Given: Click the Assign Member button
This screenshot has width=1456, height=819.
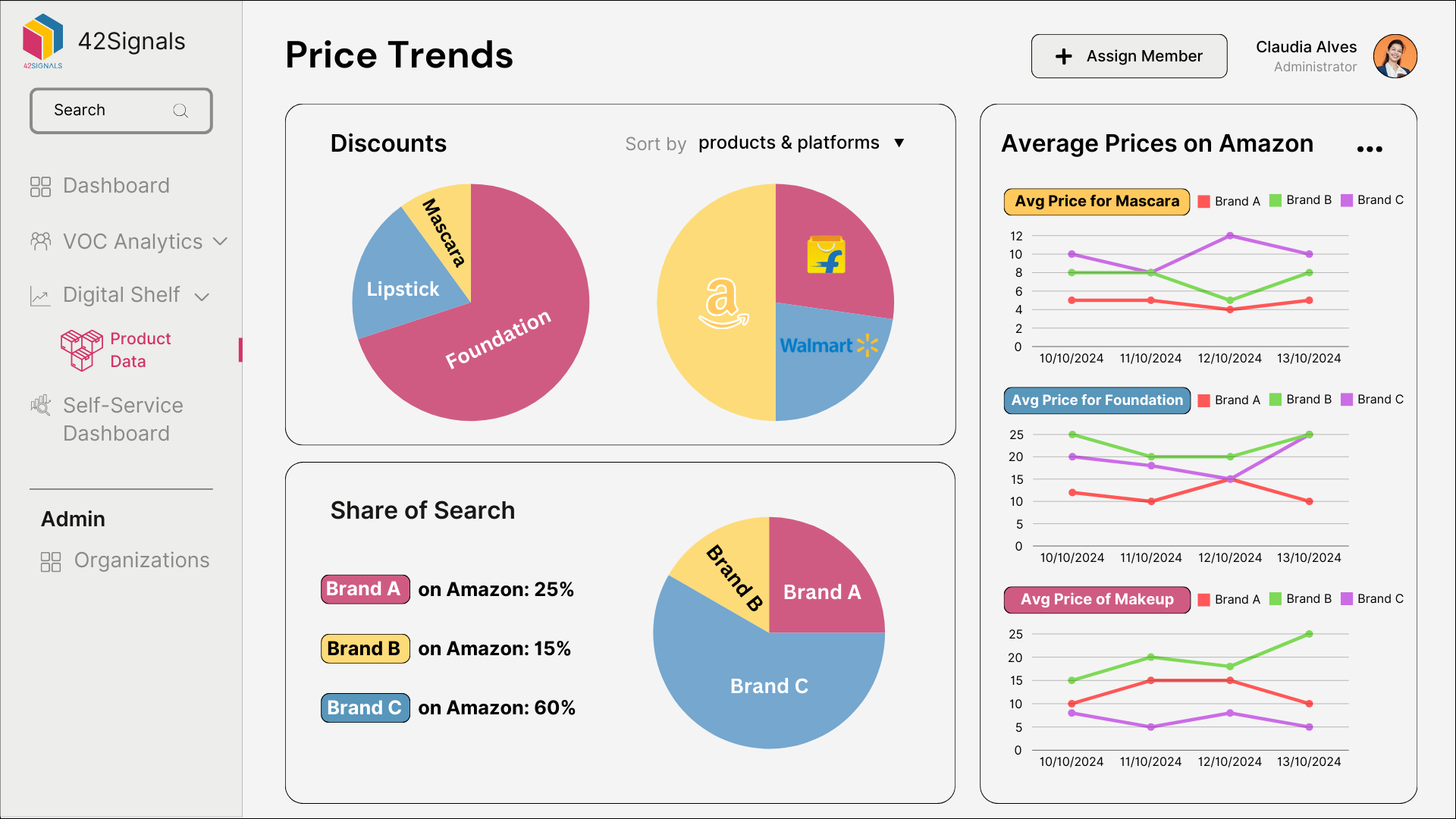Looking at the screenshot, I should coord(1128,55).
